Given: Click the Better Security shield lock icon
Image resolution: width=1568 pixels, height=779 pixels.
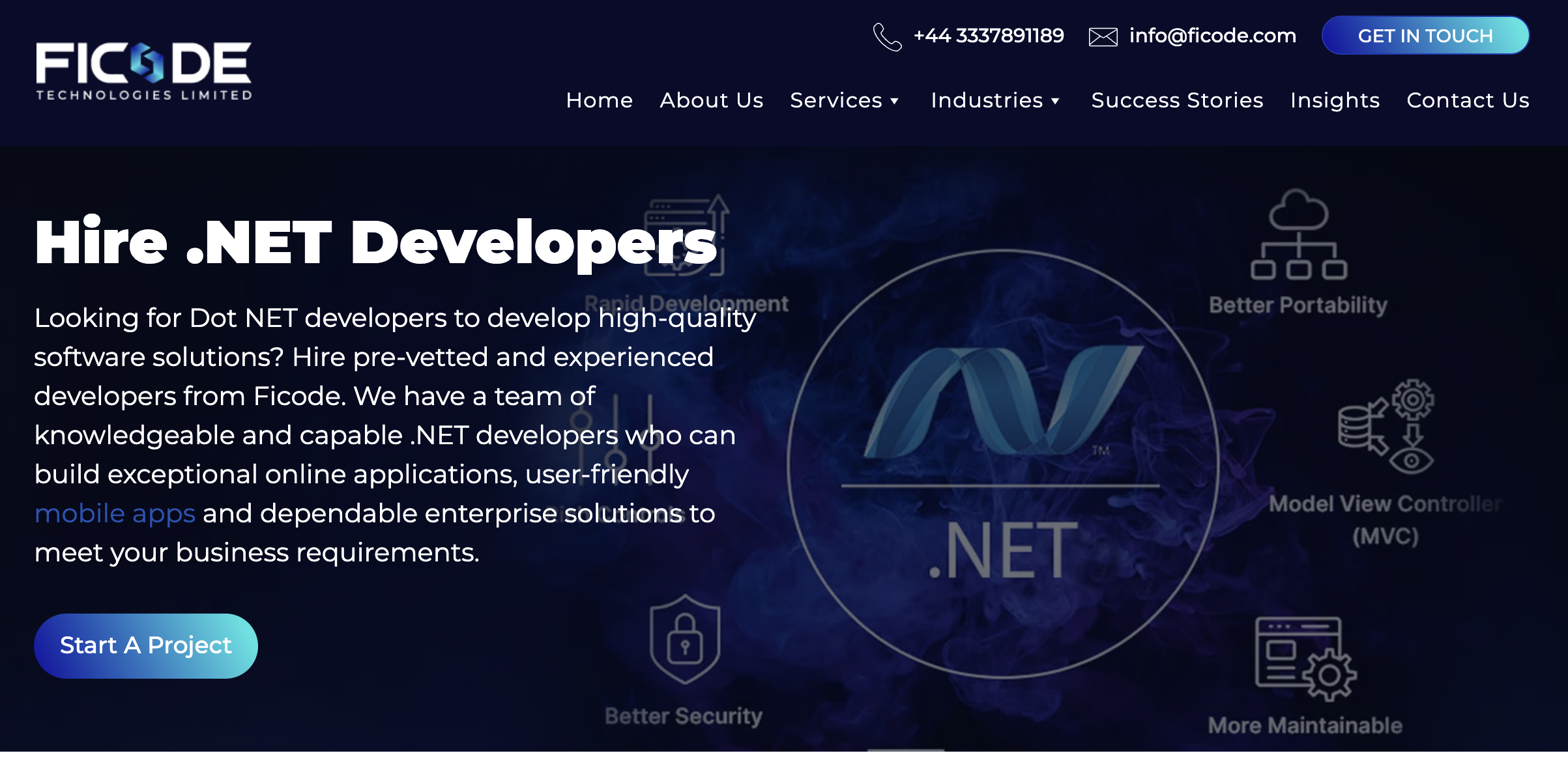Looking at the screenshot, I should click(x=685, y=639).
